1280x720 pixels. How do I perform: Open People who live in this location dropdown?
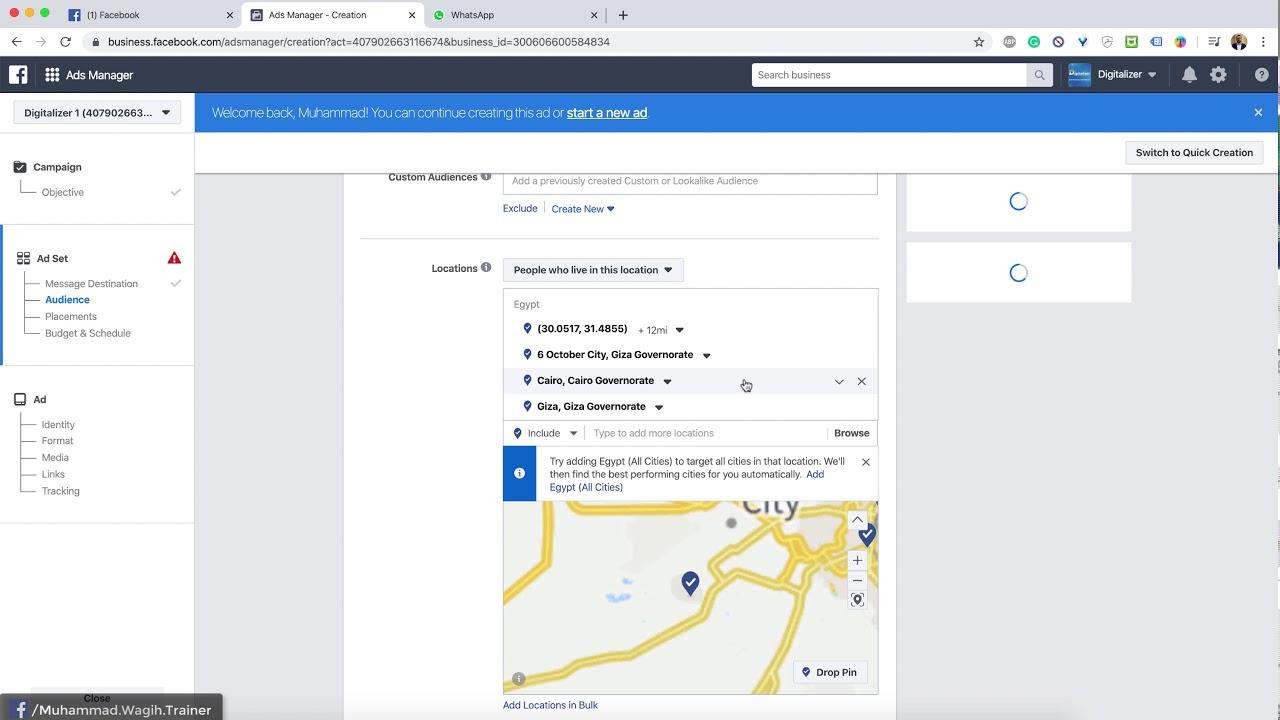click(593, 270)
